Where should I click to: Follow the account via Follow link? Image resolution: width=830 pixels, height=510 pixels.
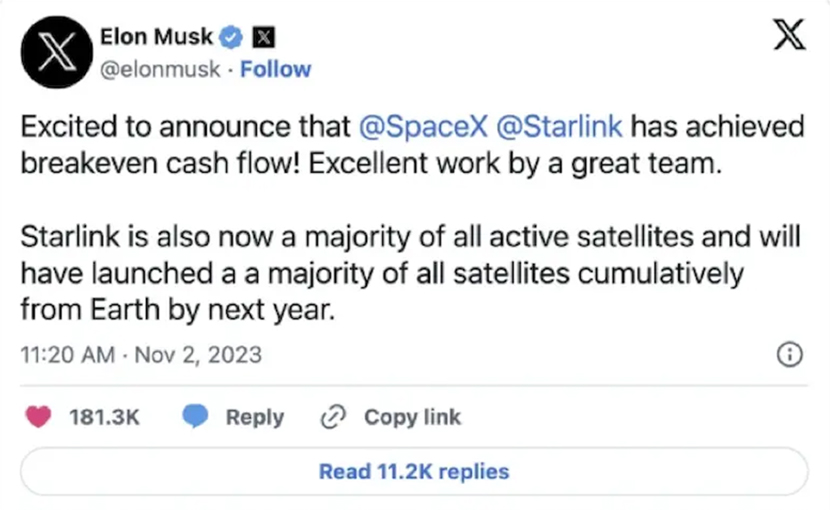pyautogui.click(x=274, y=69)
